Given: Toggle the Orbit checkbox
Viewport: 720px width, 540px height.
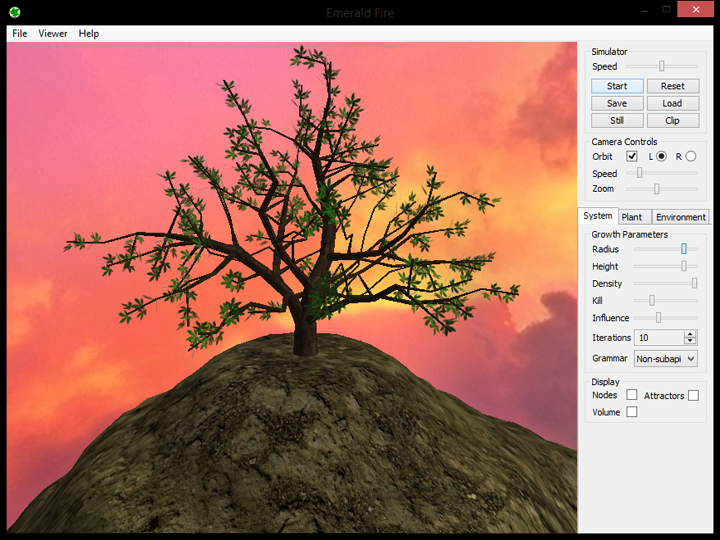Looking at the screenshot, I should coord(631,156).
